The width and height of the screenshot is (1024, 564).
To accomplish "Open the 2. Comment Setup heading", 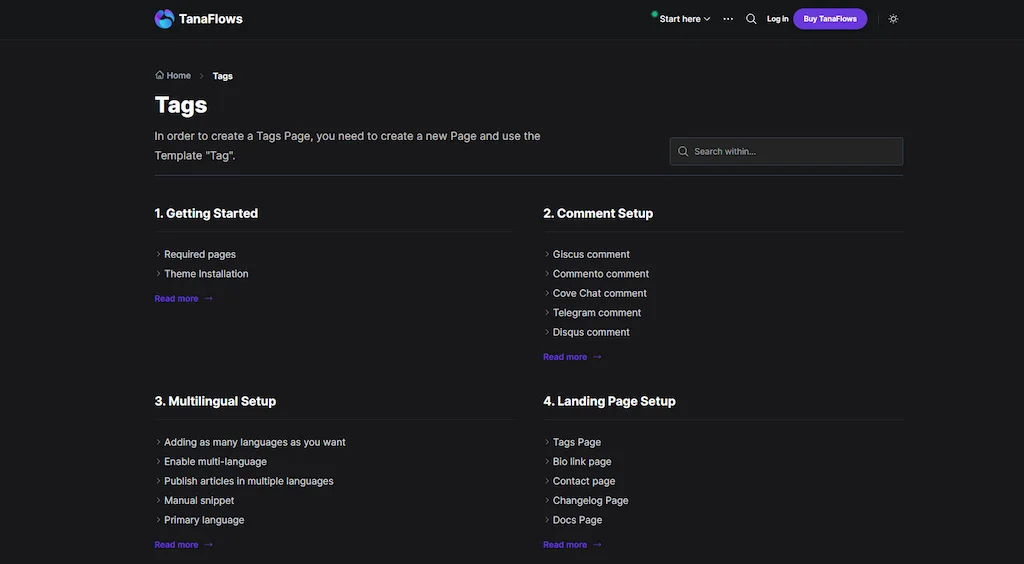I will point(598,213).
